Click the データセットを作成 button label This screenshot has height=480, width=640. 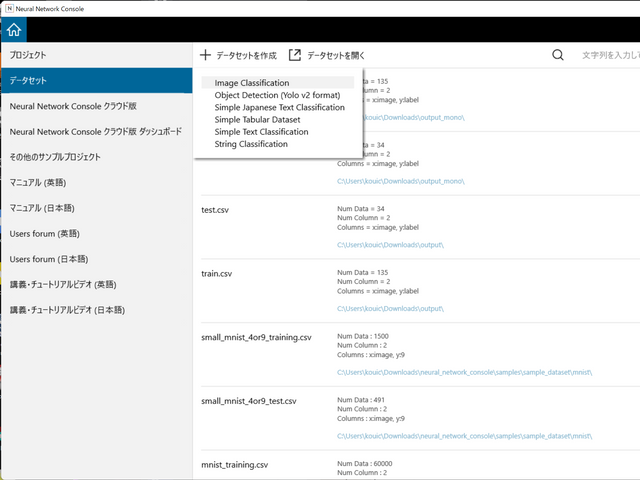click(247, 55)
